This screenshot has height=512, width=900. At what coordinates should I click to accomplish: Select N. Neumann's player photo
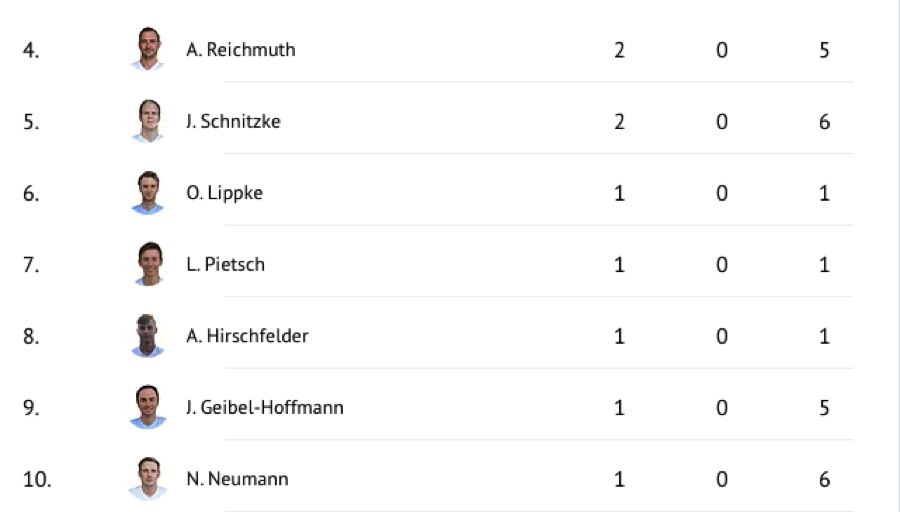(x=147, y=479)
